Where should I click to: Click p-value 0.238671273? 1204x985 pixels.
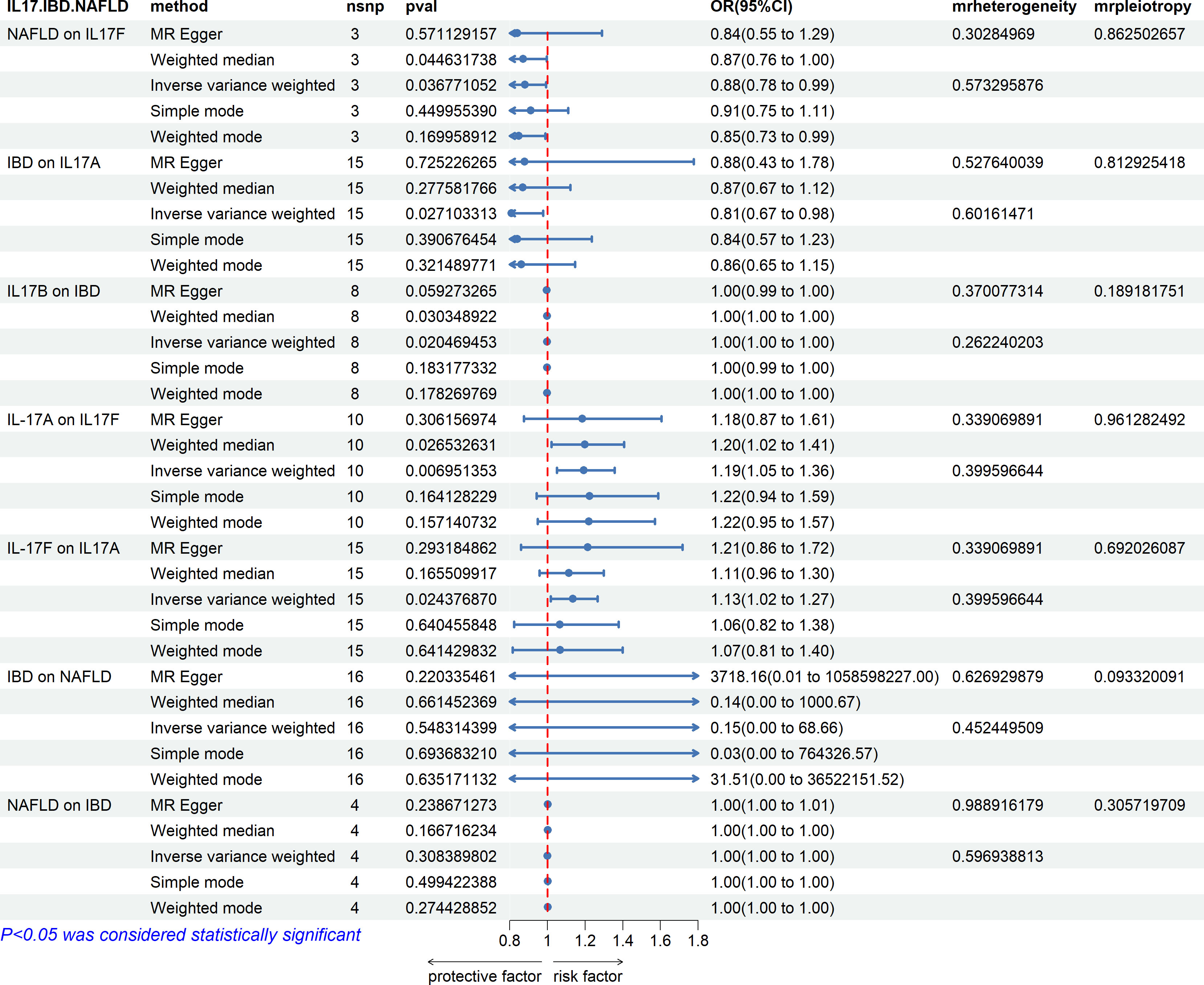451,805
